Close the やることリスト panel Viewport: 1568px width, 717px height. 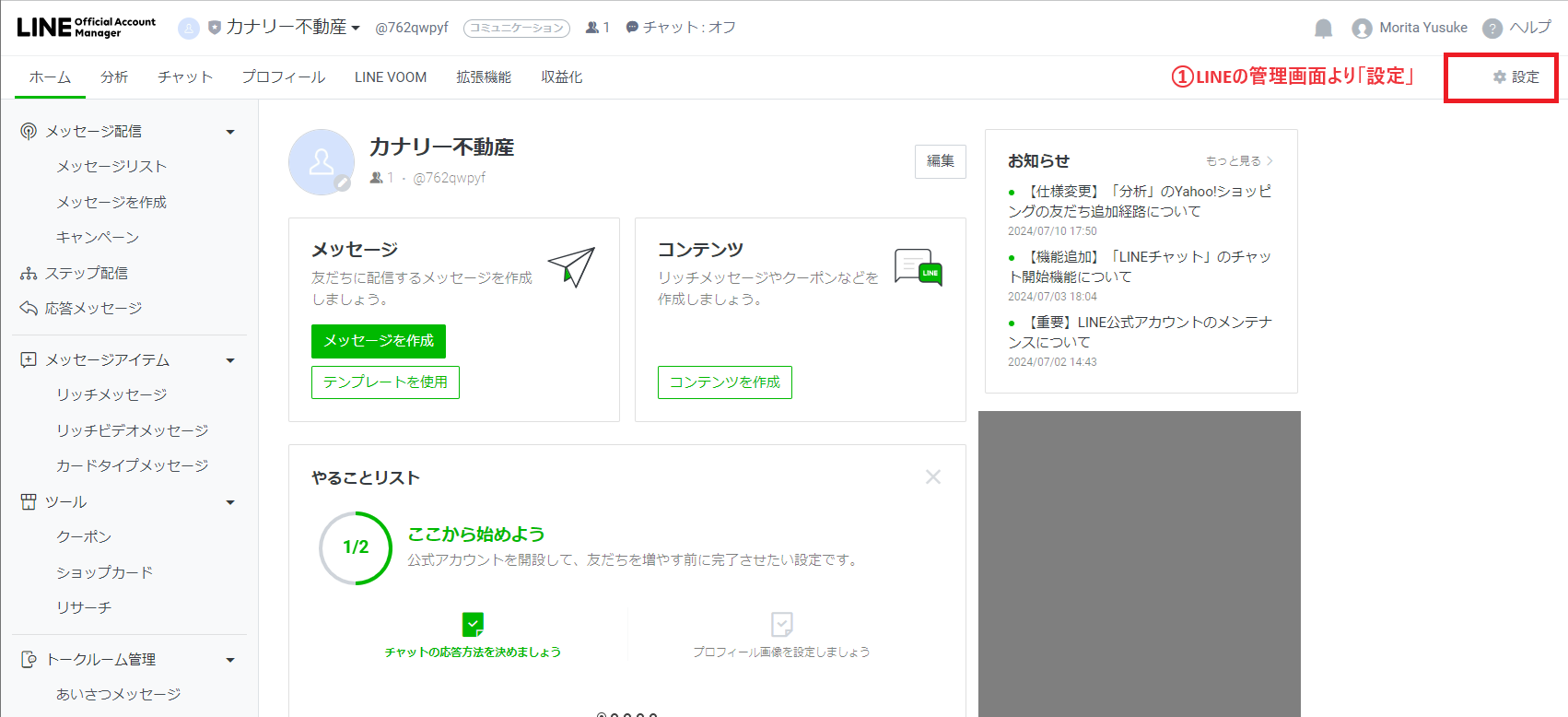pos(933,476)
